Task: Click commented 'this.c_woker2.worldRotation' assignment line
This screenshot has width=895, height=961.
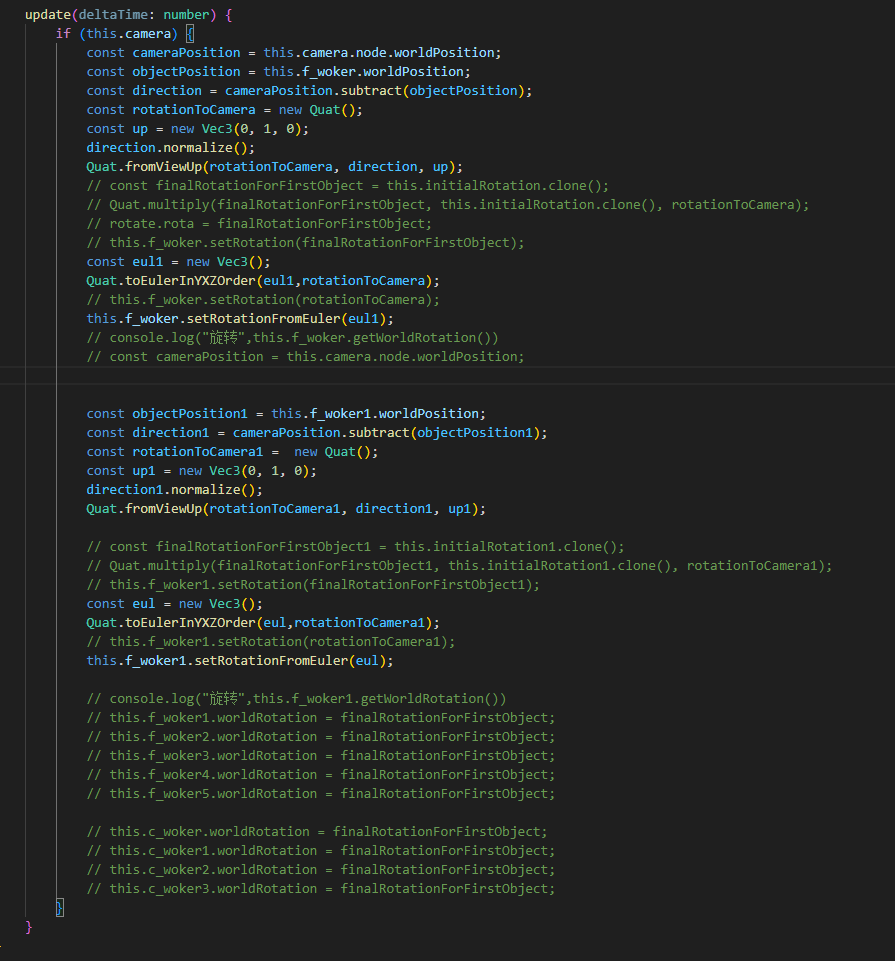Action: 321,870
